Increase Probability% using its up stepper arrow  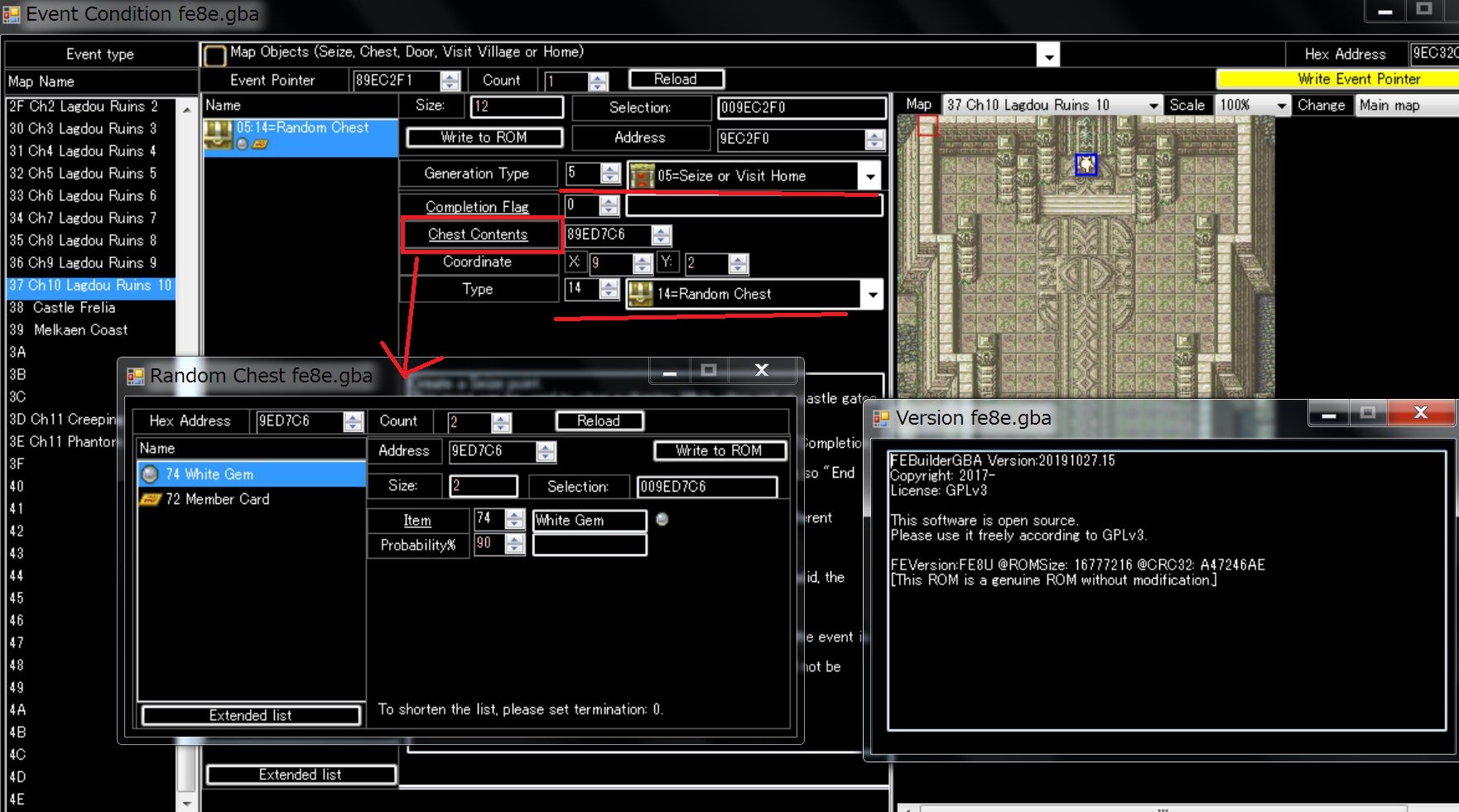point(515,541)
